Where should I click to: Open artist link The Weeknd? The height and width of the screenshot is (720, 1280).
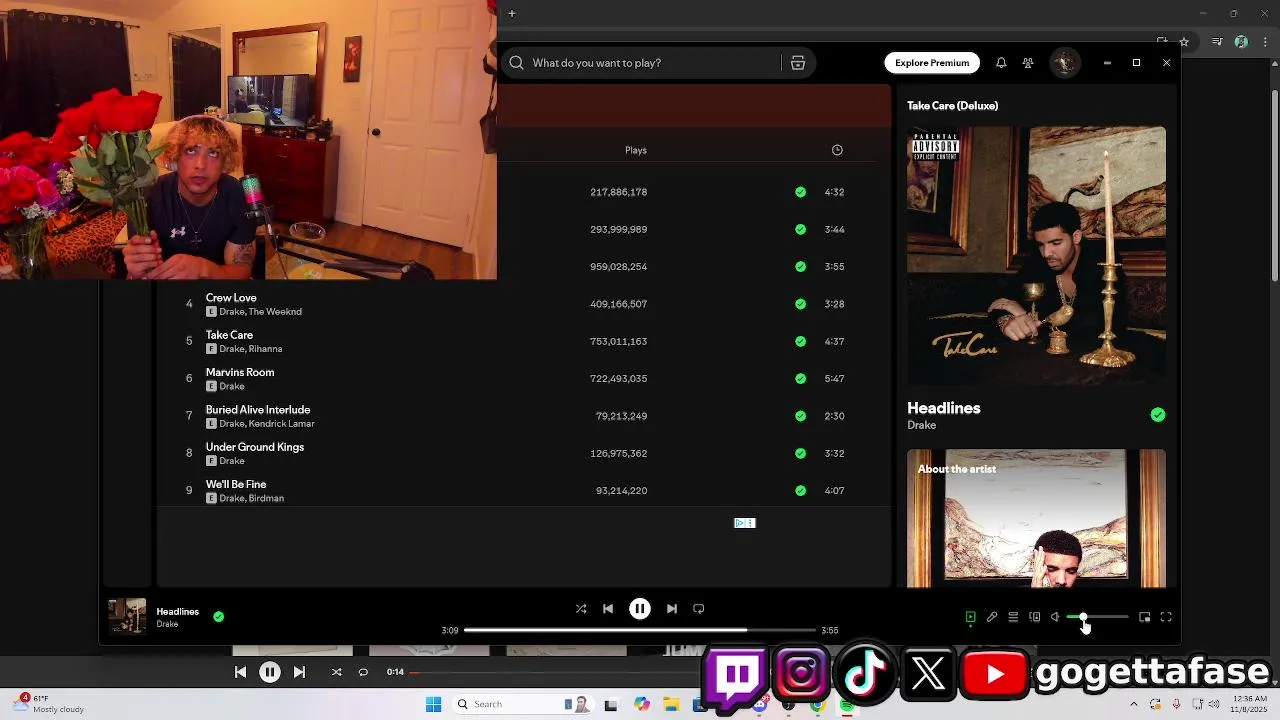click(275, 312)
